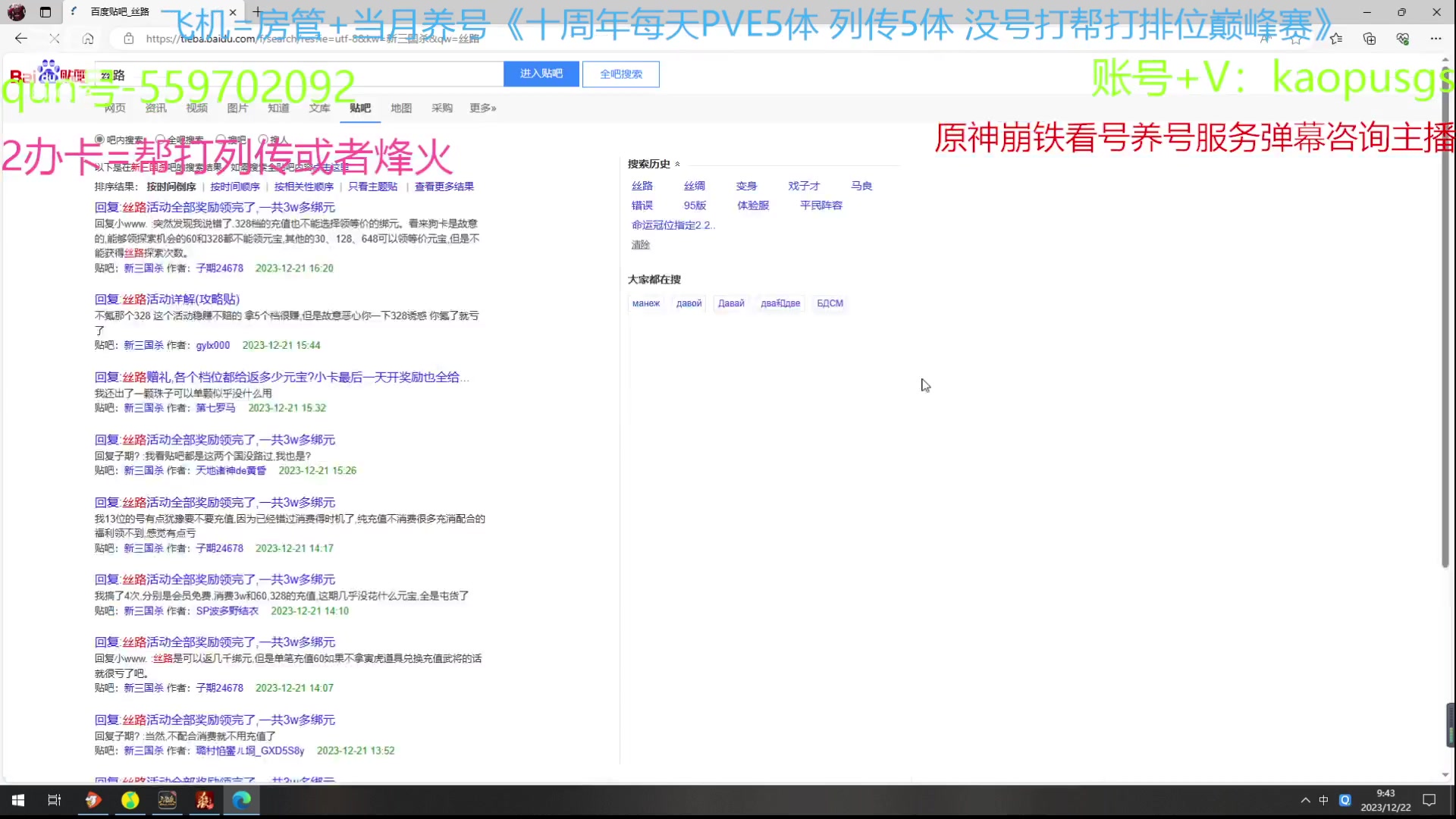Expand the 更多» search categories
The height and width of the screenshot is (819, 1456).
pos(483,108)
